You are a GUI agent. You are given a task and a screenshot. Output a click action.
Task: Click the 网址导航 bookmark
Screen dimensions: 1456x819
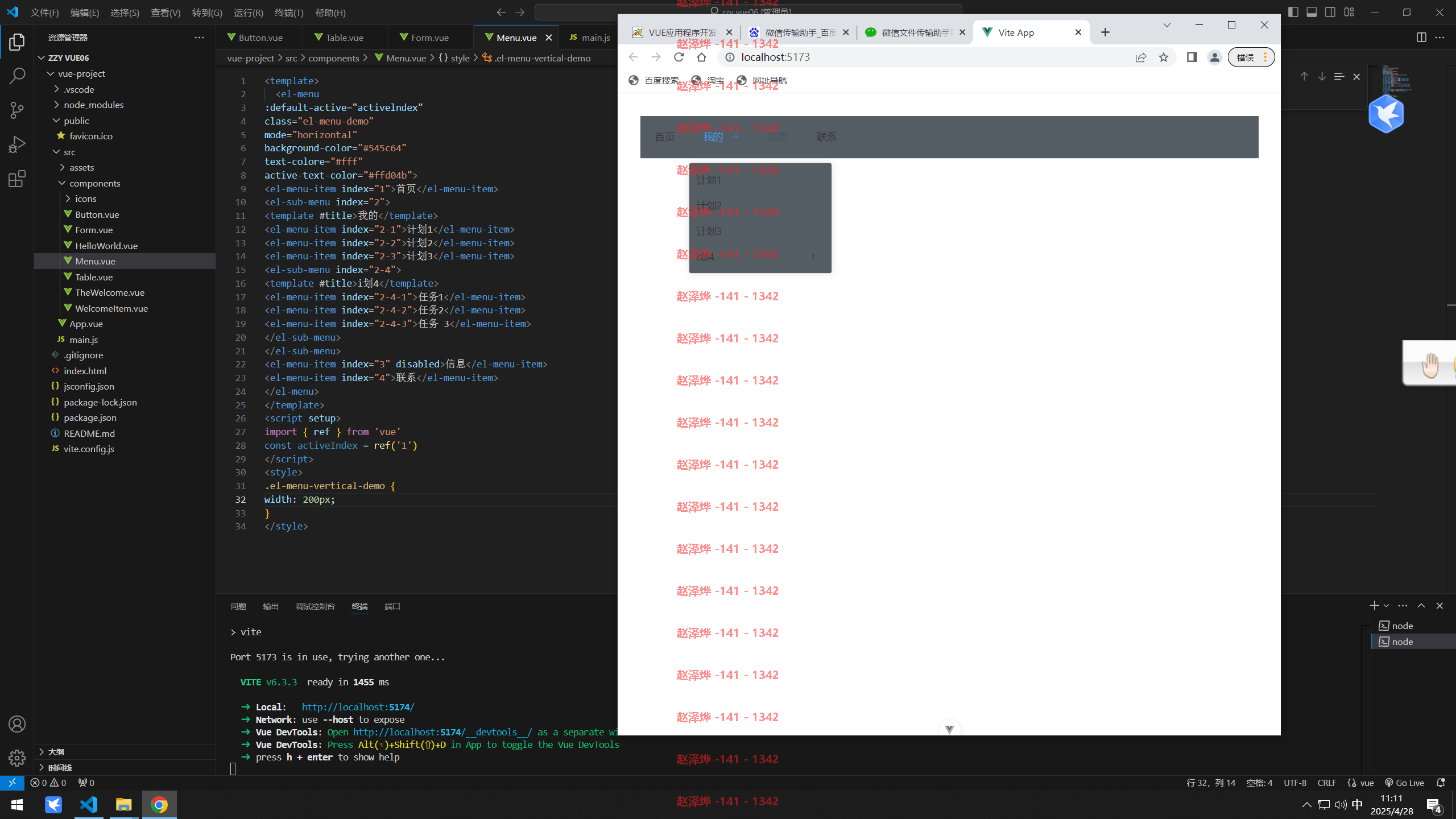point(762,80)
